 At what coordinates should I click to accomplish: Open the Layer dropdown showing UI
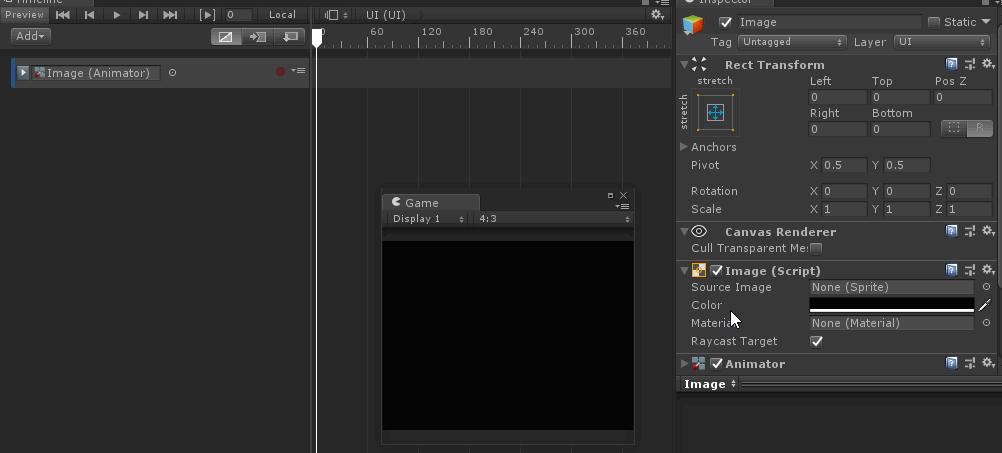tap(941, 42)
